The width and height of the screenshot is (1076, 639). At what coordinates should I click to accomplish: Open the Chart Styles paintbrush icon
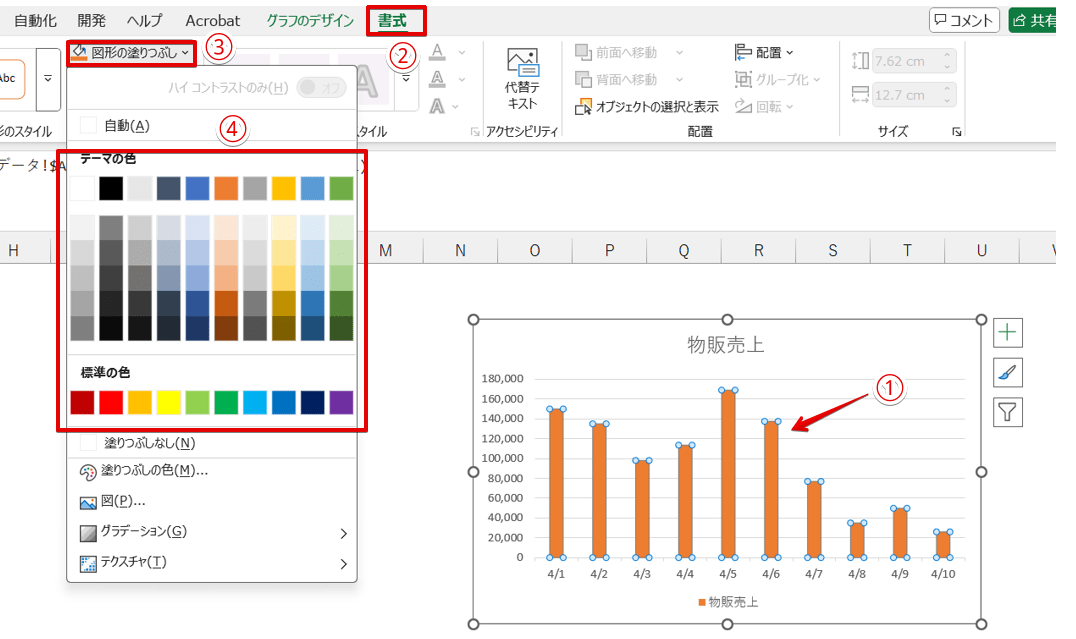pyautogui.click(x=1008, y=373)
